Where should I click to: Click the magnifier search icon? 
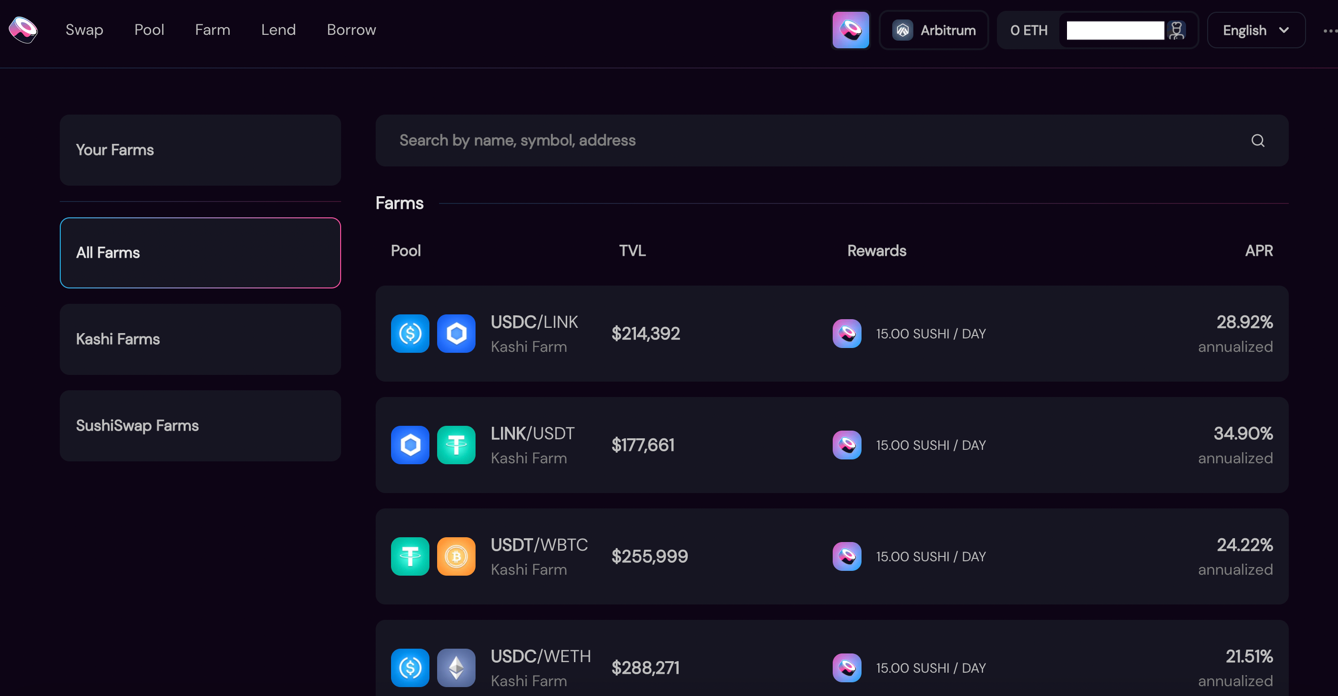(x=1257, y=141)
